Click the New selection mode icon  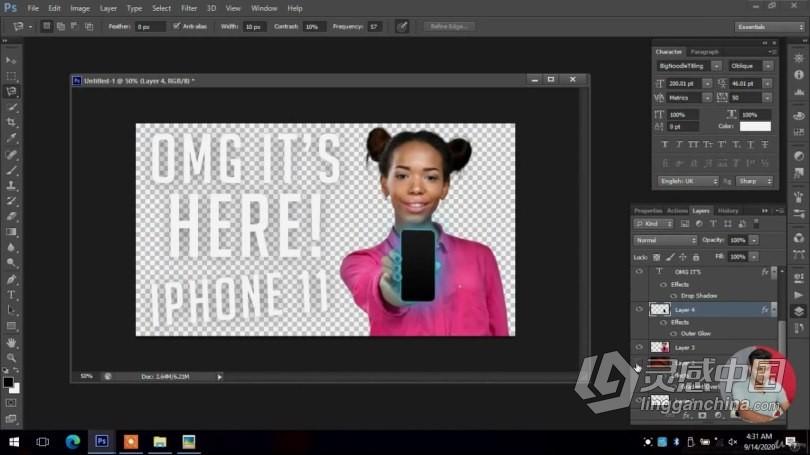coord(46,26)
